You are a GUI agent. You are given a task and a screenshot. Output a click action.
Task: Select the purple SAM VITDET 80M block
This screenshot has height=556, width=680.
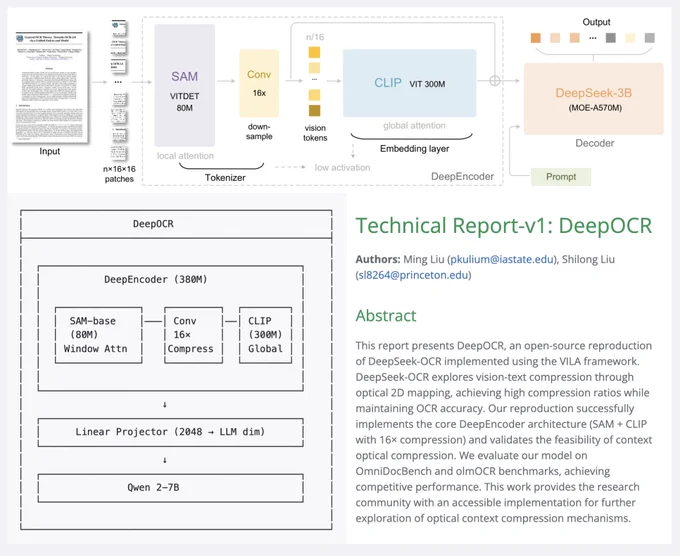(x=184, y=86)
